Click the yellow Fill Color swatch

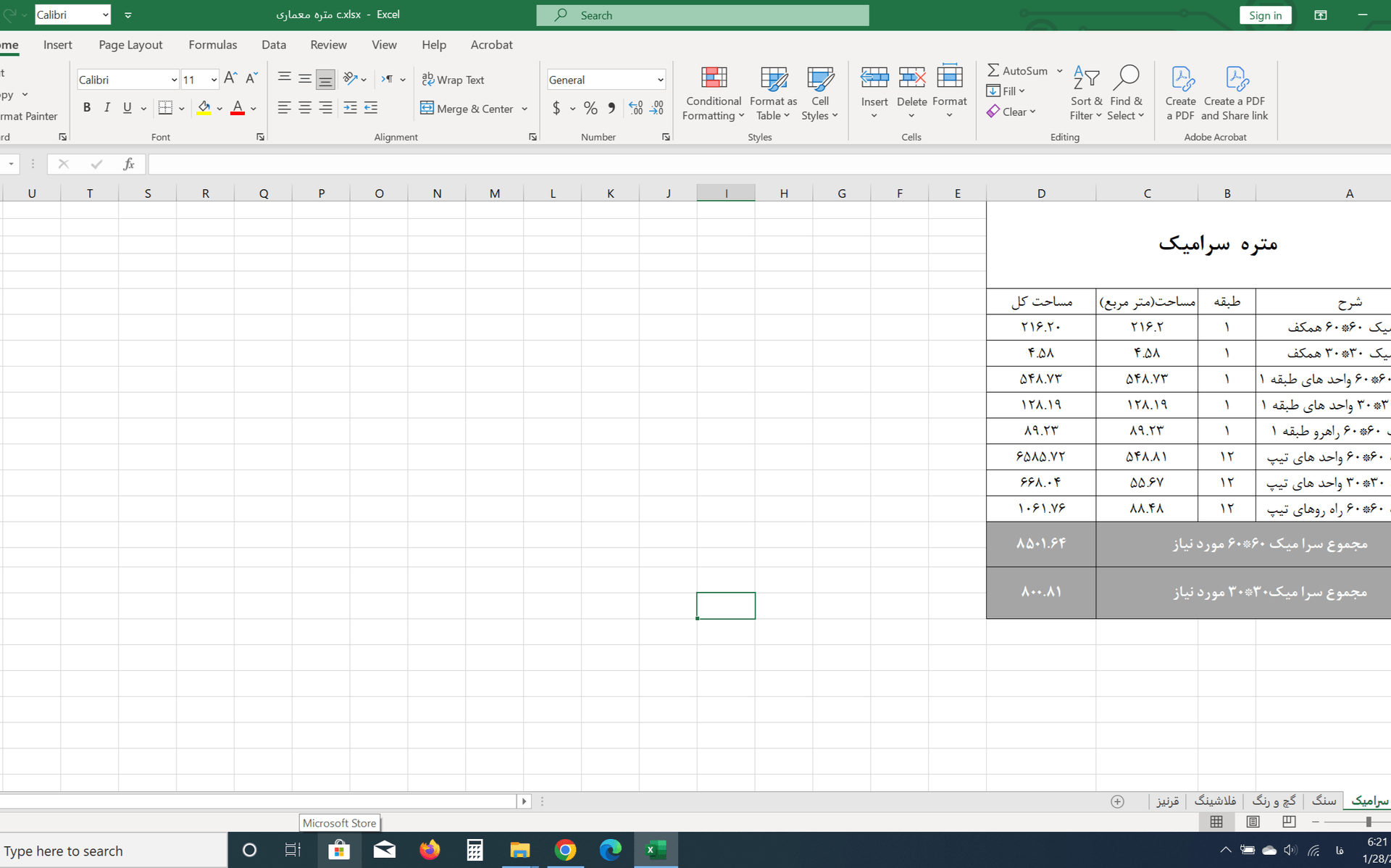(x=204, y=108)
